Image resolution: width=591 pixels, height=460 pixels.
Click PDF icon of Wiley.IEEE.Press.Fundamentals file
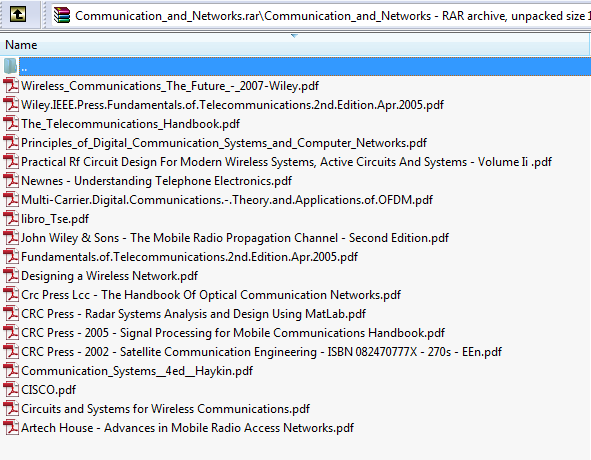tap(11, 104)
